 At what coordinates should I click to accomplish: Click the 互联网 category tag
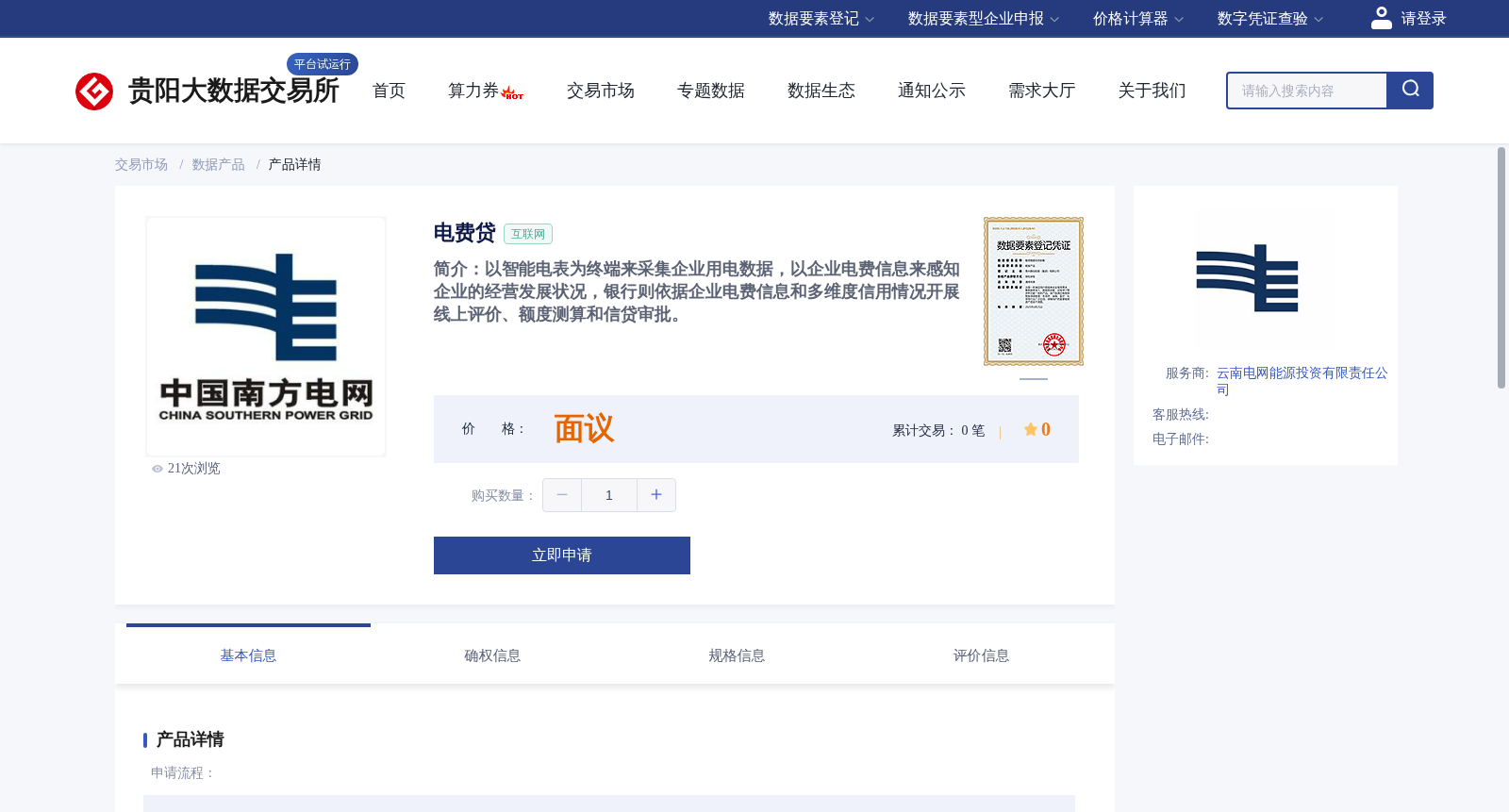pos(528,234)
